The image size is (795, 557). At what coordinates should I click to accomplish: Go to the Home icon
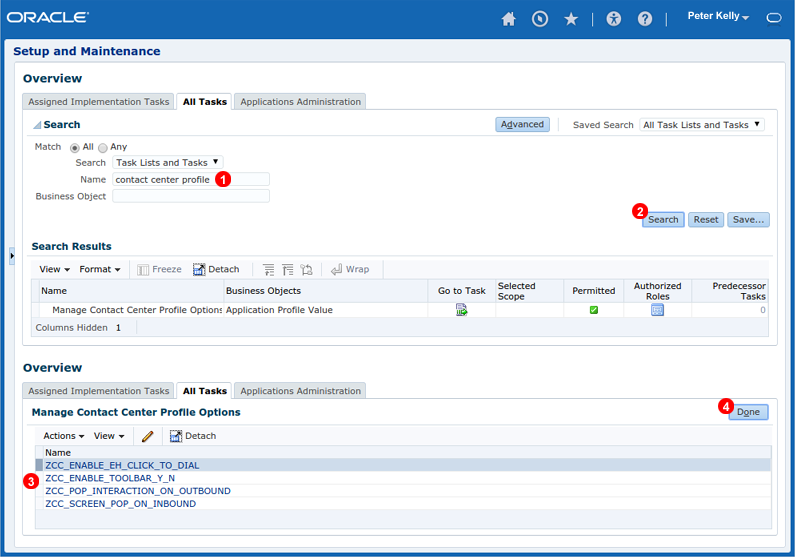click(509, 19)
